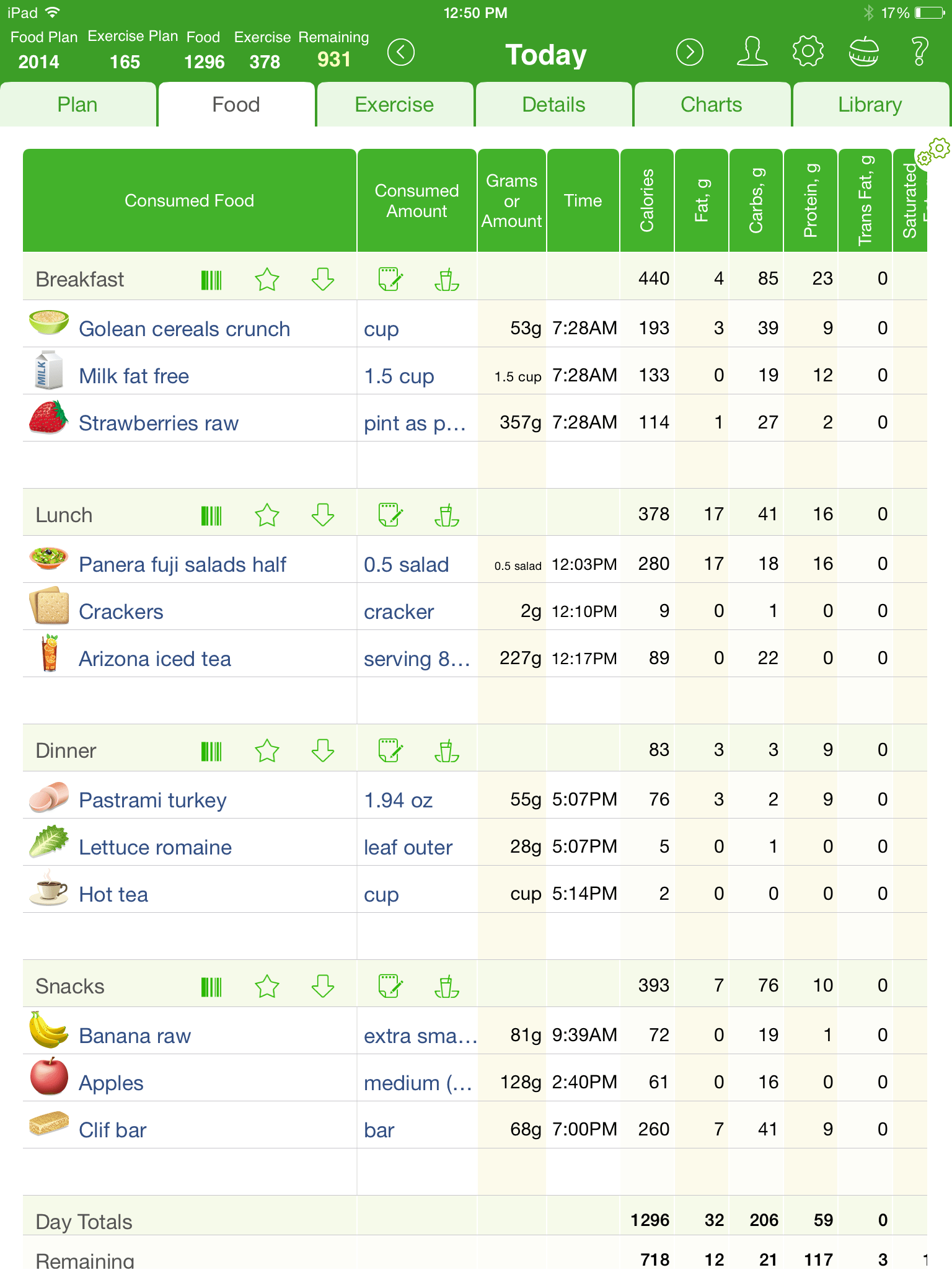
Task: Click the Breakfast down arrow
Action: tap(322, 280)
